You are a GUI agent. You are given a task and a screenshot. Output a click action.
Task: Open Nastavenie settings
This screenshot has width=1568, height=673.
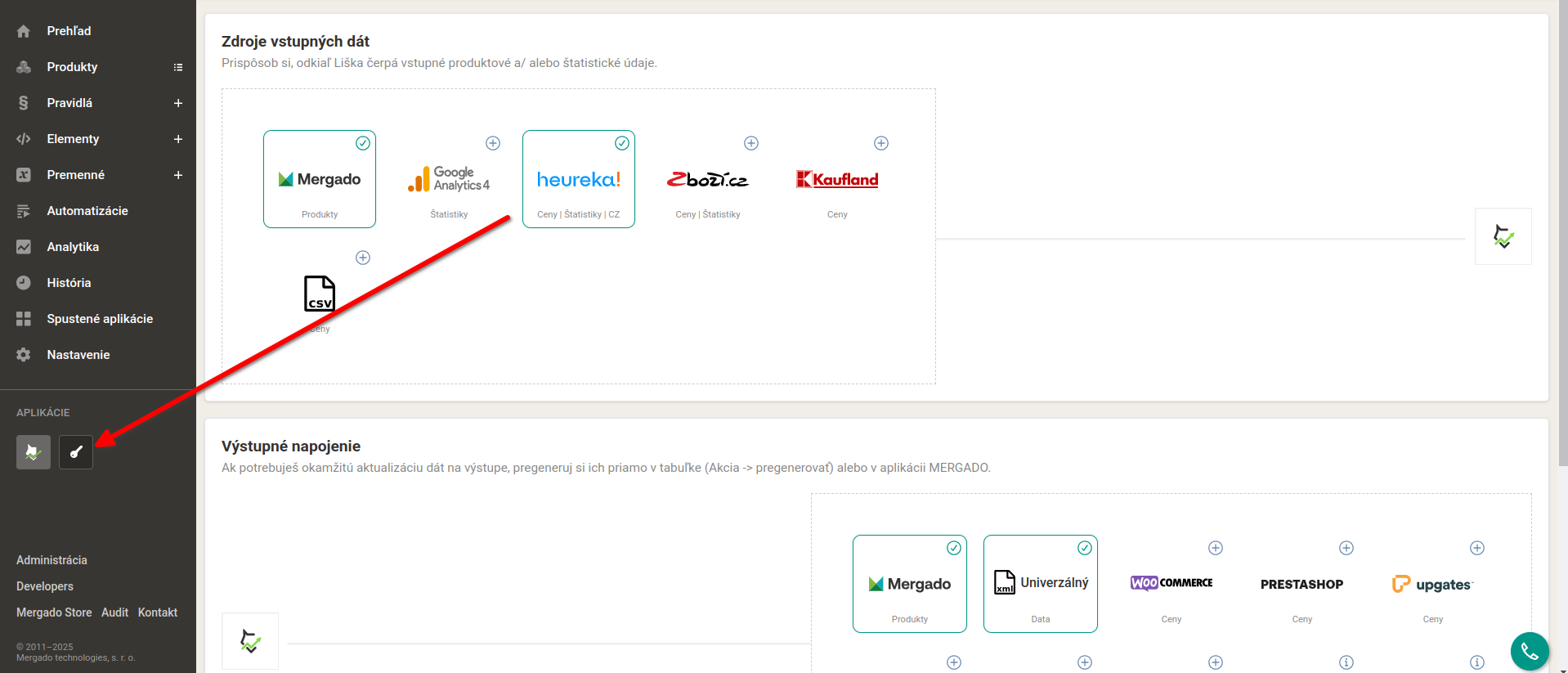click(78, 355)
